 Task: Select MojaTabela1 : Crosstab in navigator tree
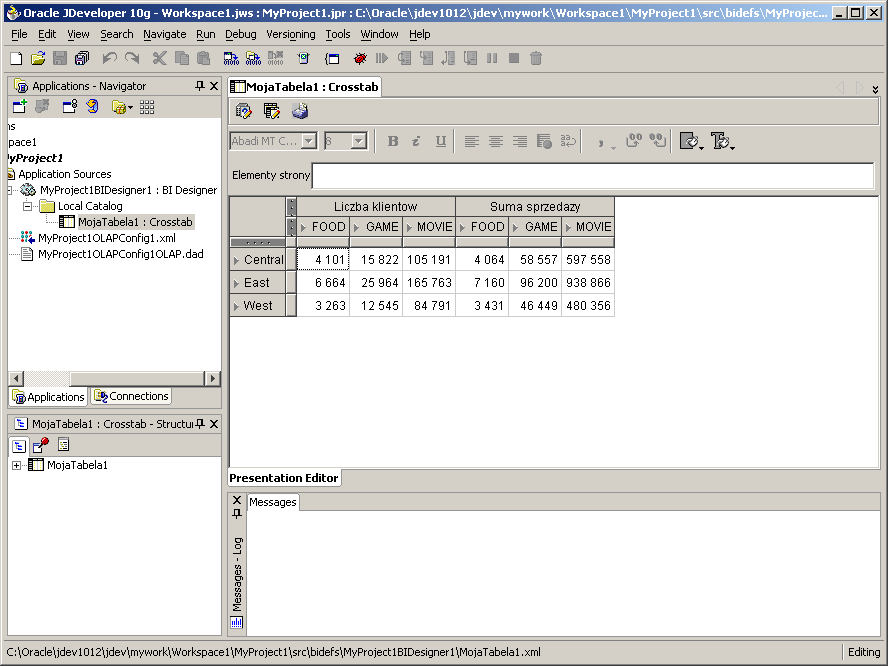coord(135,222)
